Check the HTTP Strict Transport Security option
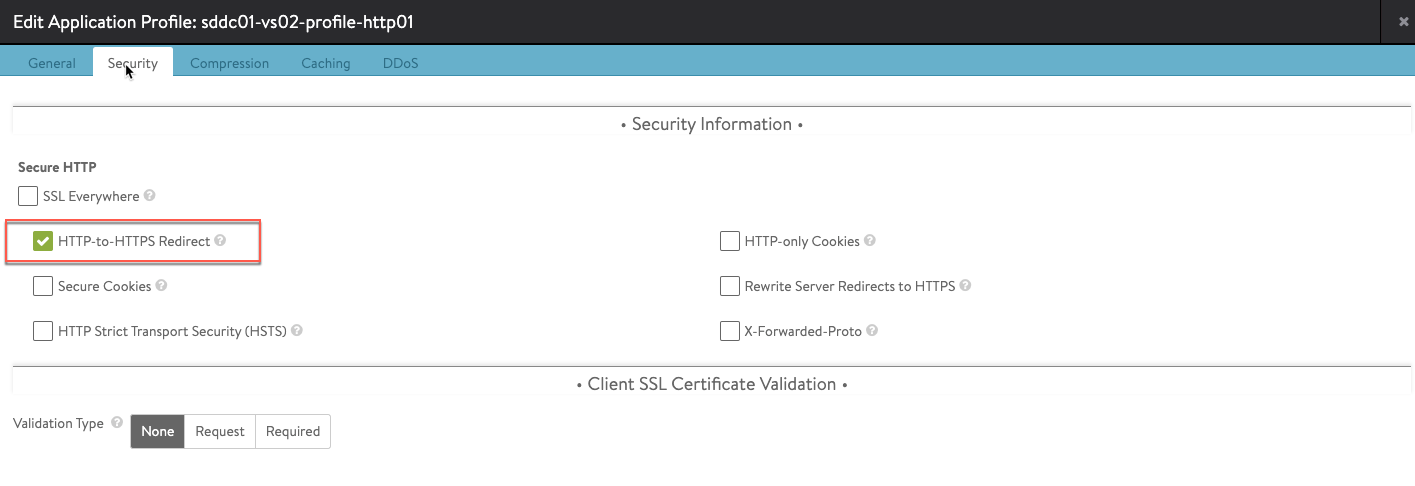The image size is (1415, 486). pos(43,331)
